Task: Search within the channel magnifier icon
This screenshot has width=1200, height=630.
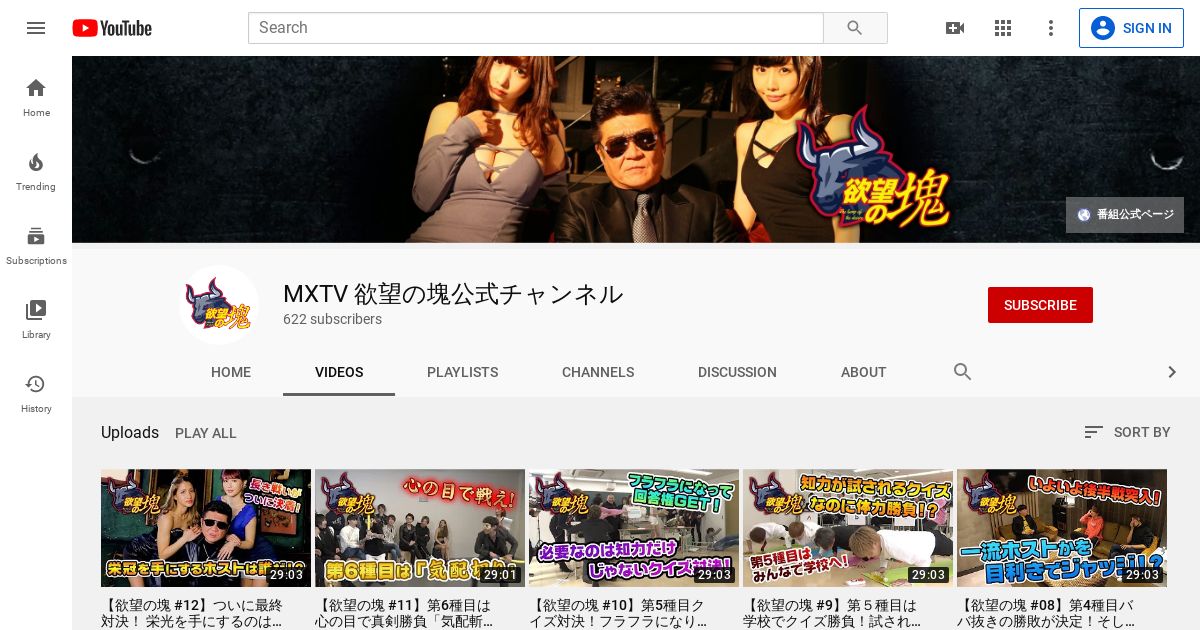Action: [x=963, y=372]
